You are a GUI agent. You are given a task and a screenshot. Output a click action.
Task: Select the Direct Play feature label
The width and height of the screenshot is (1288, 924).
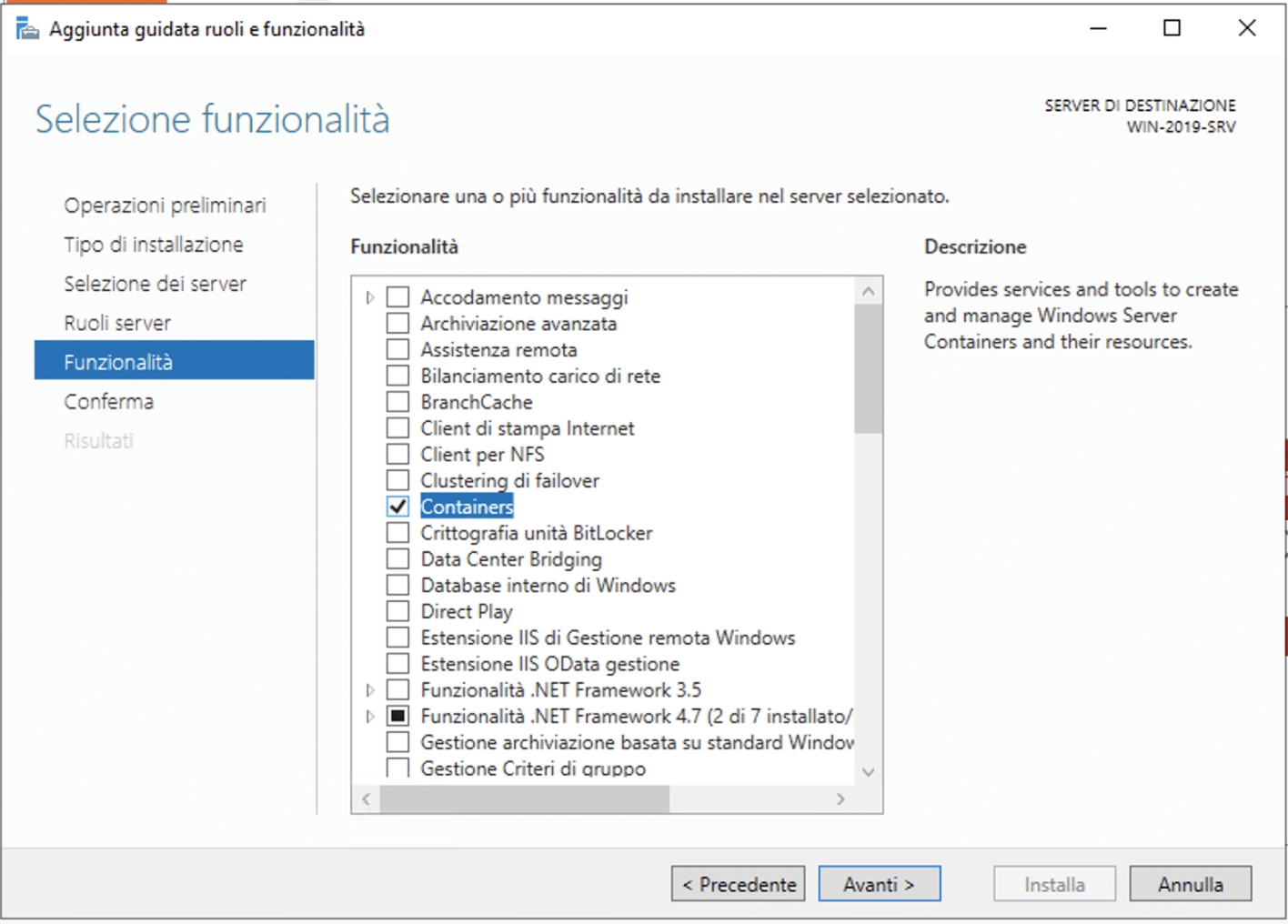coord(467,611)
